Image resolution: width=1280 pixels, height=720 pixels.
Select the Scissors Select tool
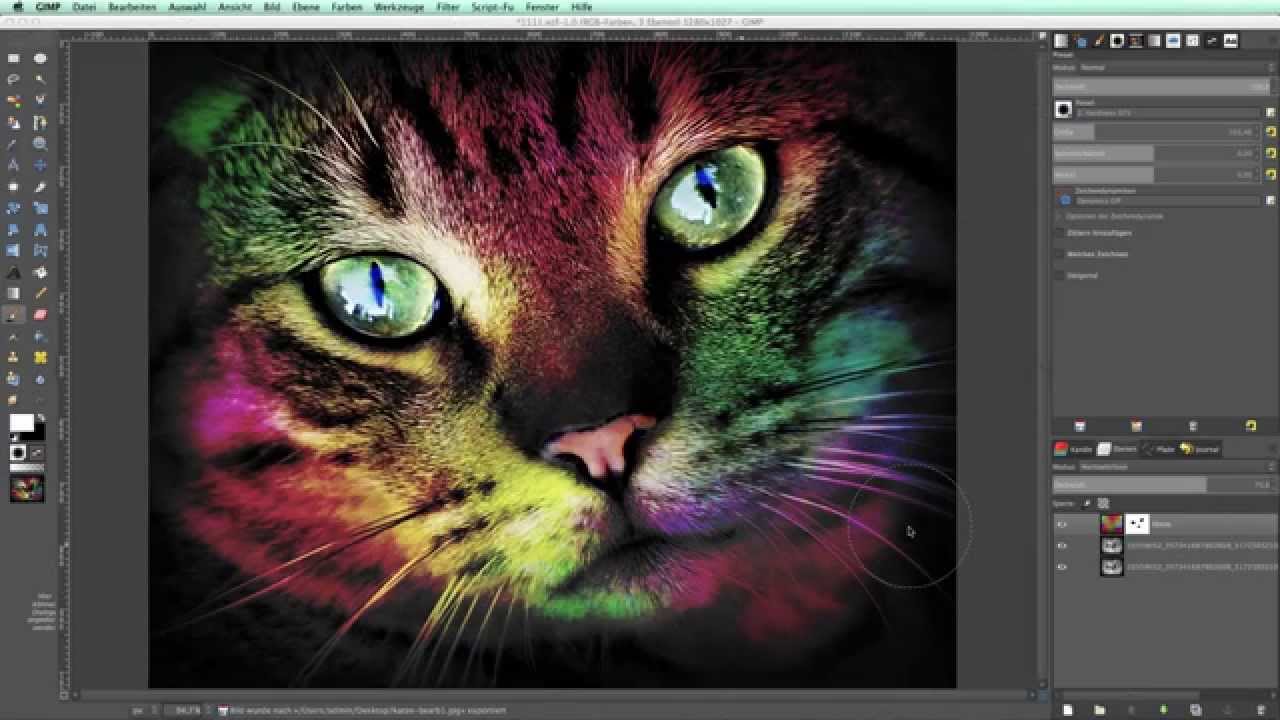pyautogui.click(x=40, y=101)
